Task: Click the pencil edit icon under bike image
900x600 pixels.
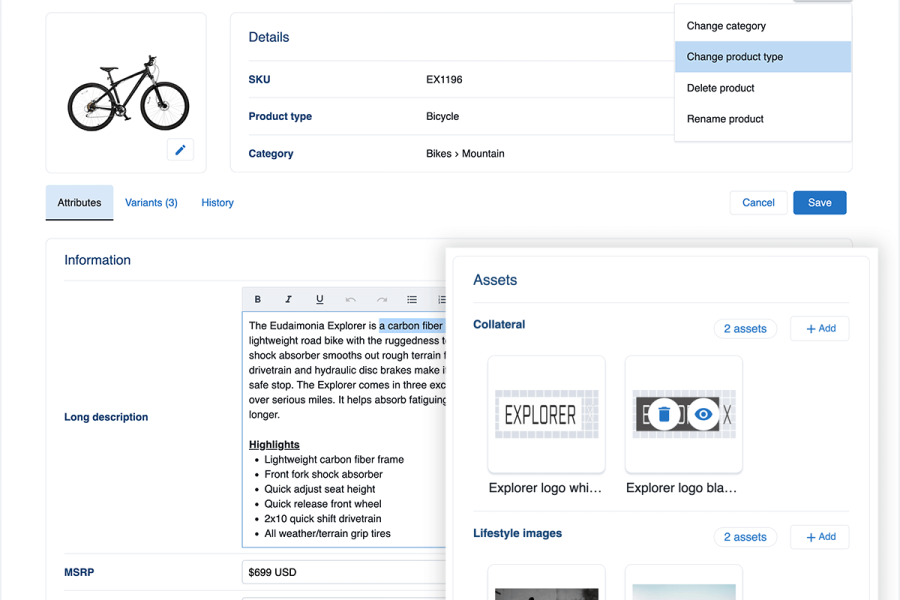Action: pyautogui.click(x=180, y=150)
